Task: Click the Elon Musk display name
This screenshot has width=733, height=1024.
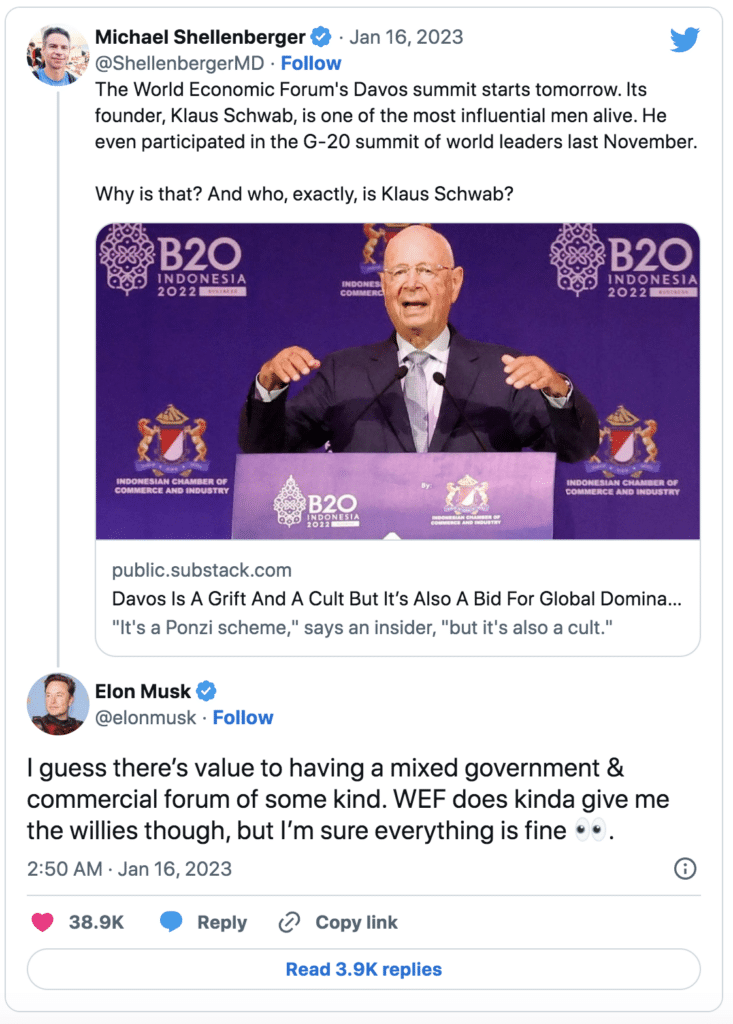Action: point(143,691)
